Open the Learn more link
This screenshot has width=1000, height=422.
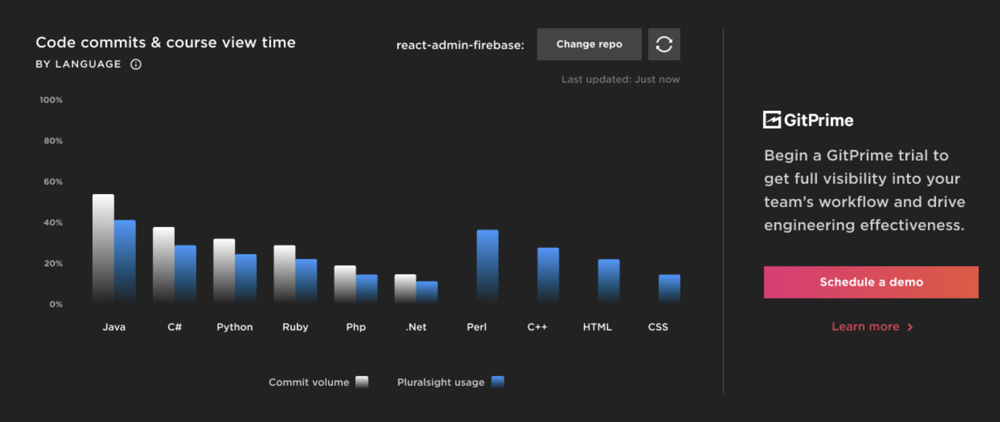(865, 327)
